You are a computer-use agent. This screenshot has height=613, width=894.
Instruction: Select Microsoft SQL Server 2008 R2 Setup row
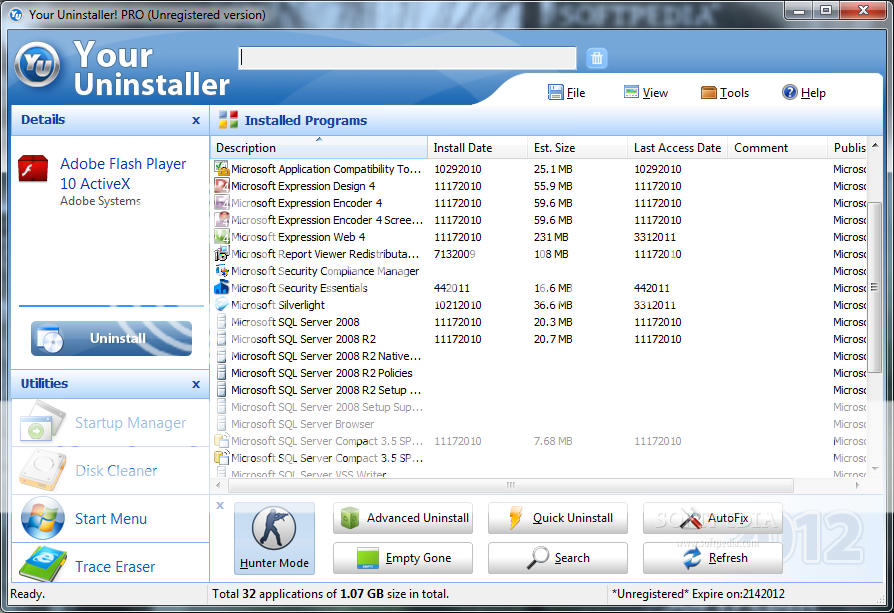pyautogui.click(x=539, y=390)
